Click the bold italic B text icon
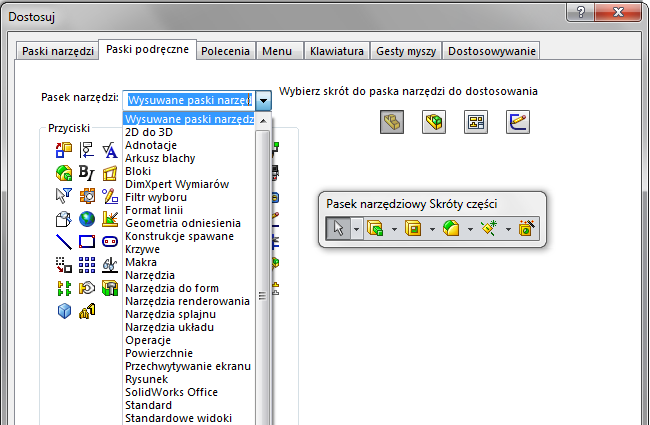The width and height of the screenshot is (650, 425). click(x=87, y=172)
